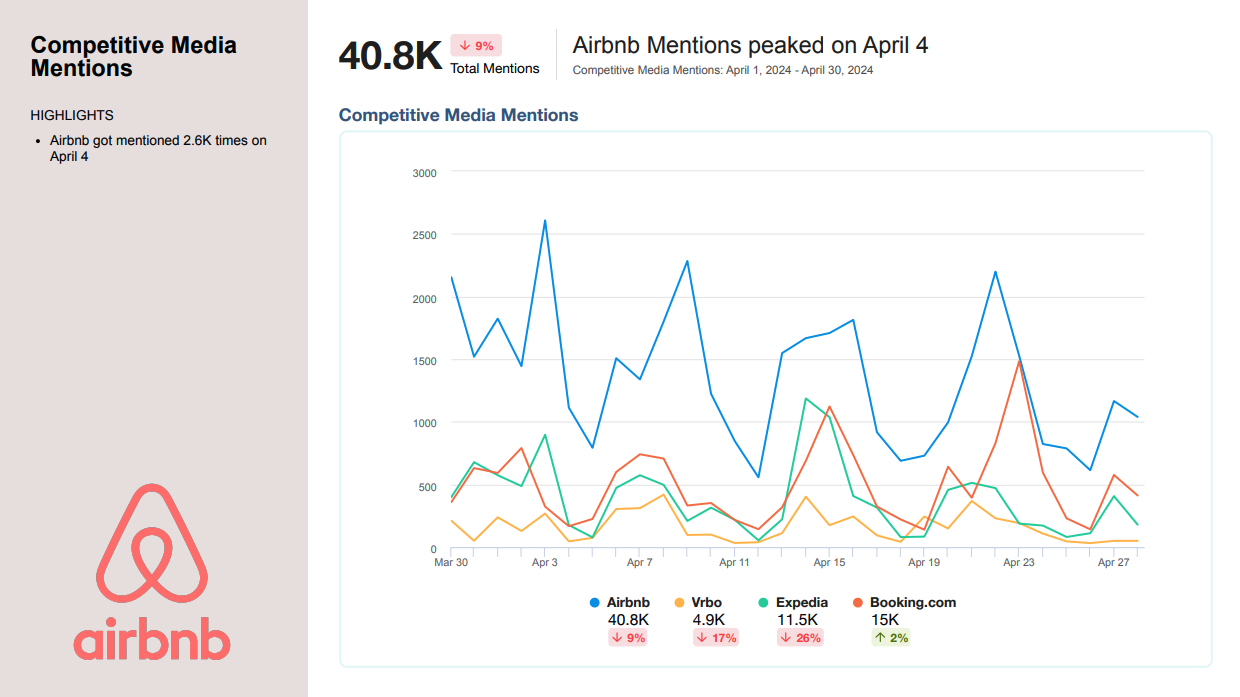The image size is (1240, 697).
Task: Click the green Expedia legend dot
Action: click(x=763, y=603)
